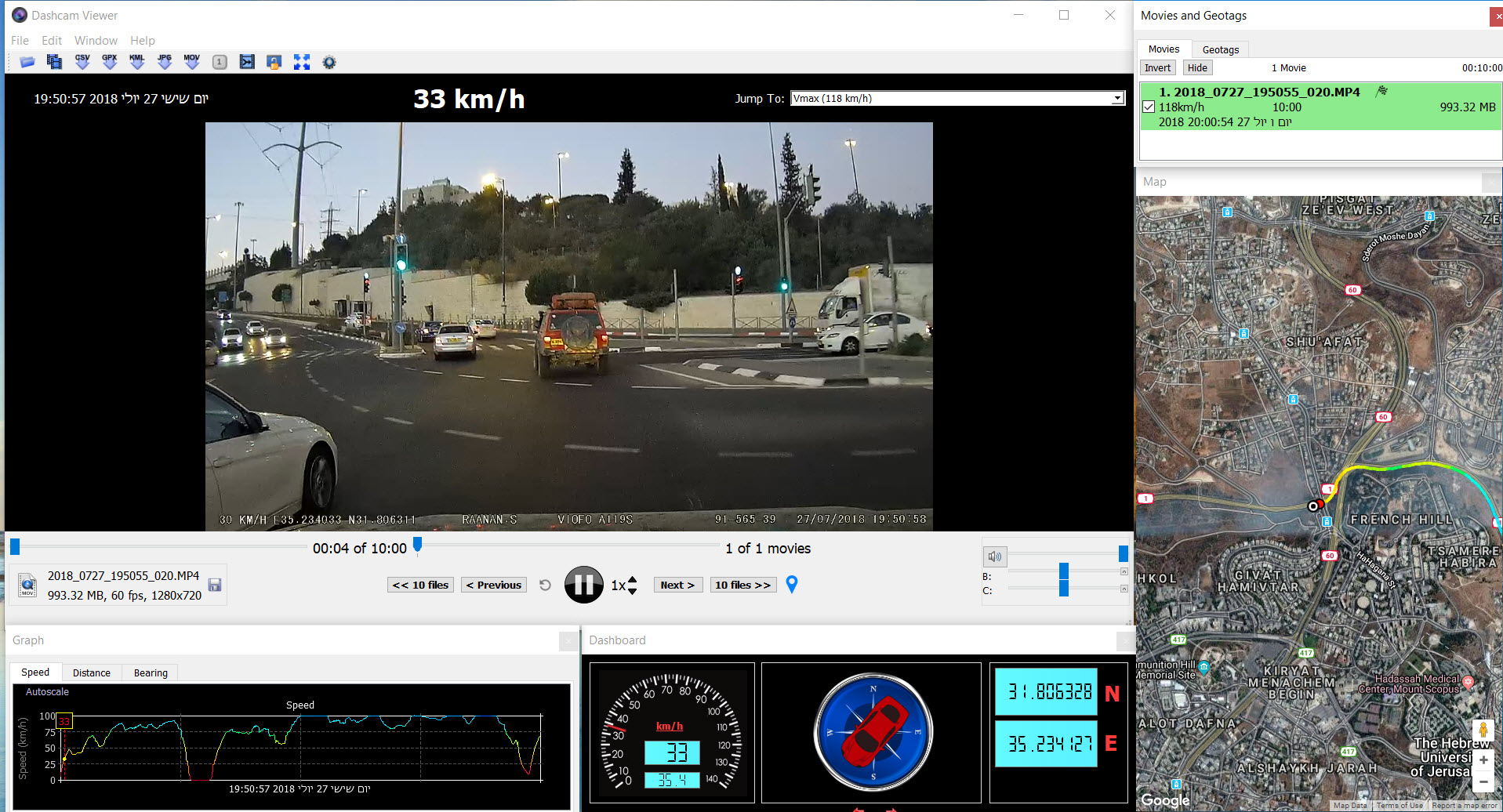Click the Invert button

1157,68
